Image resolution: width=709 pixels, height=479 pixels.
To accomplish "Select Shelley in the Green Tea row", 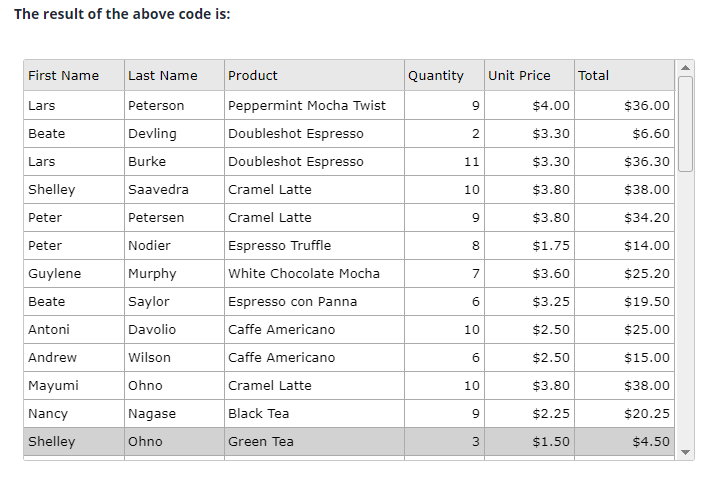I will click(x=52, y=442).
